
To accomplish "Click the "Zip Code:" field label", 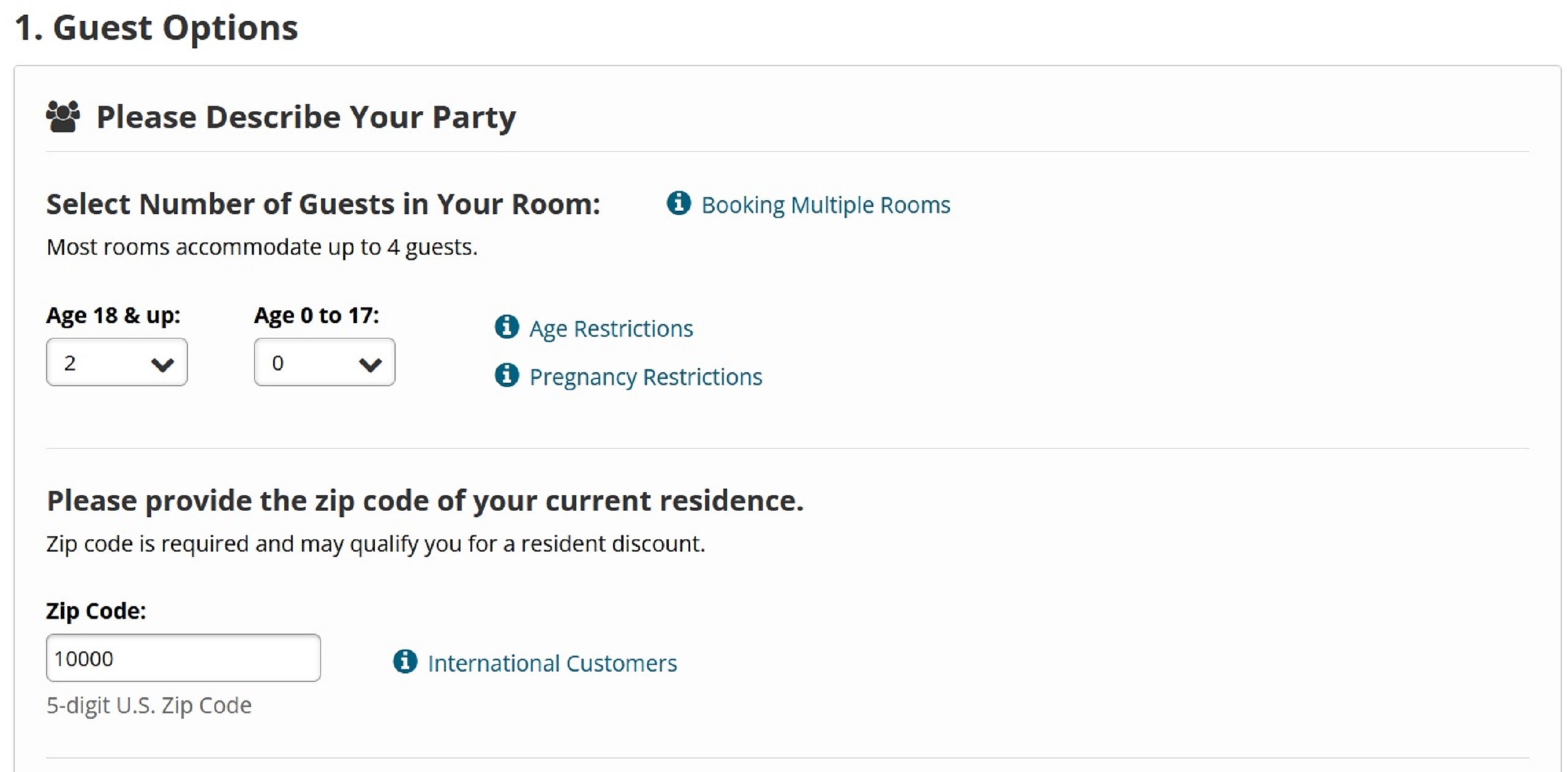I will (96, 610).
